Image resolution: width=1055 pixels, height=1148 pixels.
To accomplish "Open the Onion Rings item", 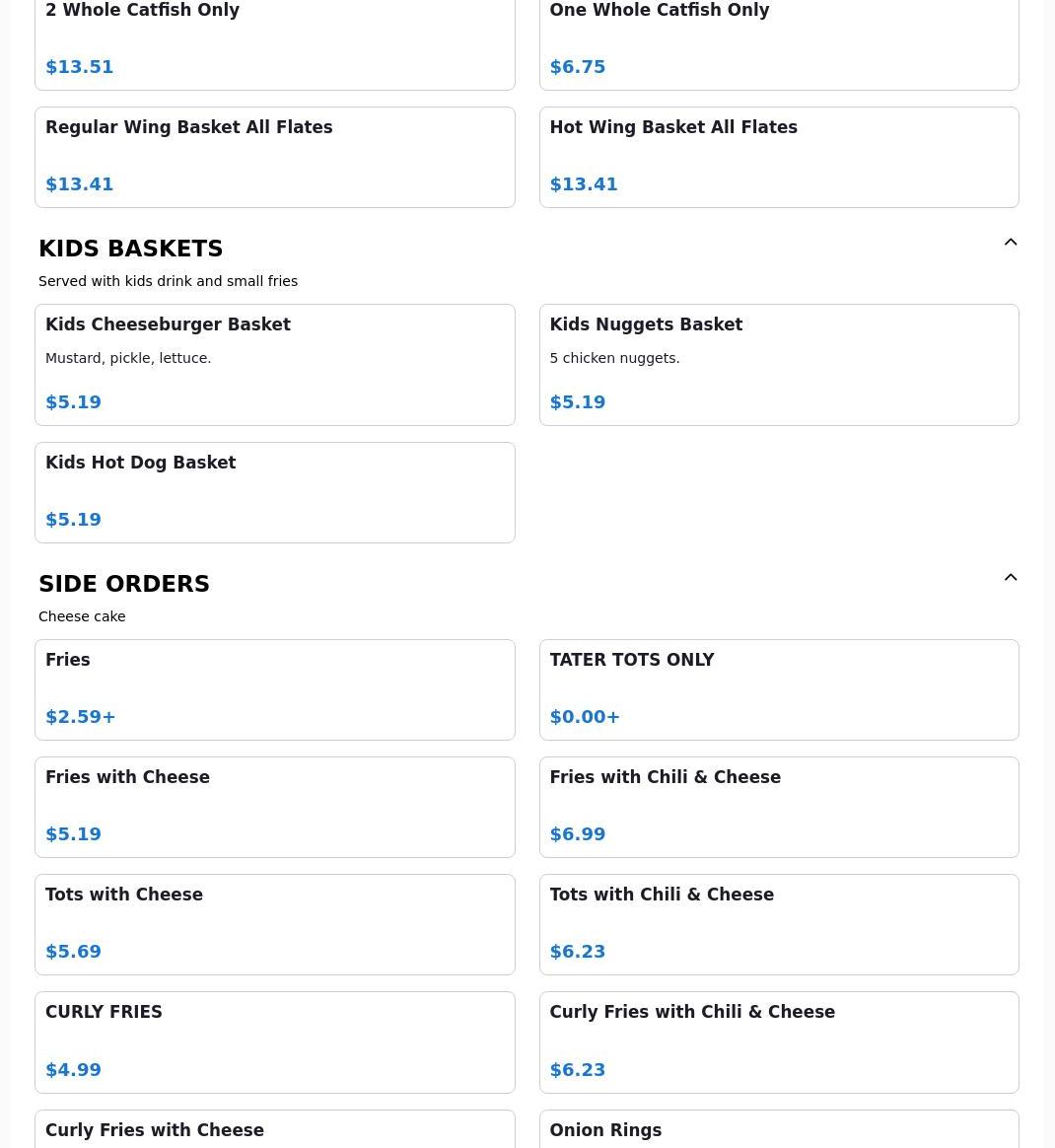I will [778, 1129].
